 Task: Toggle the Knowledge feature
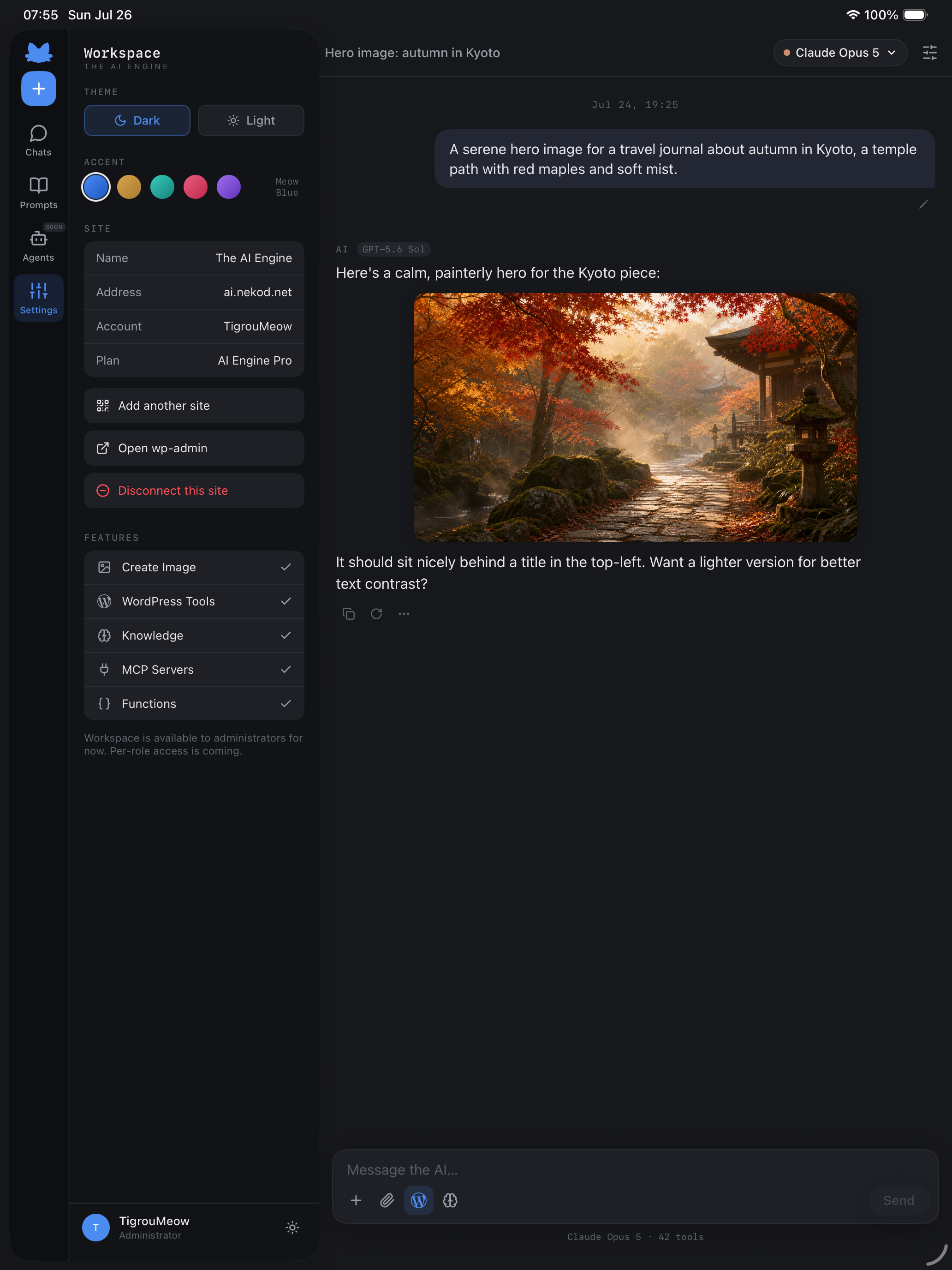[x=194, y=635]
